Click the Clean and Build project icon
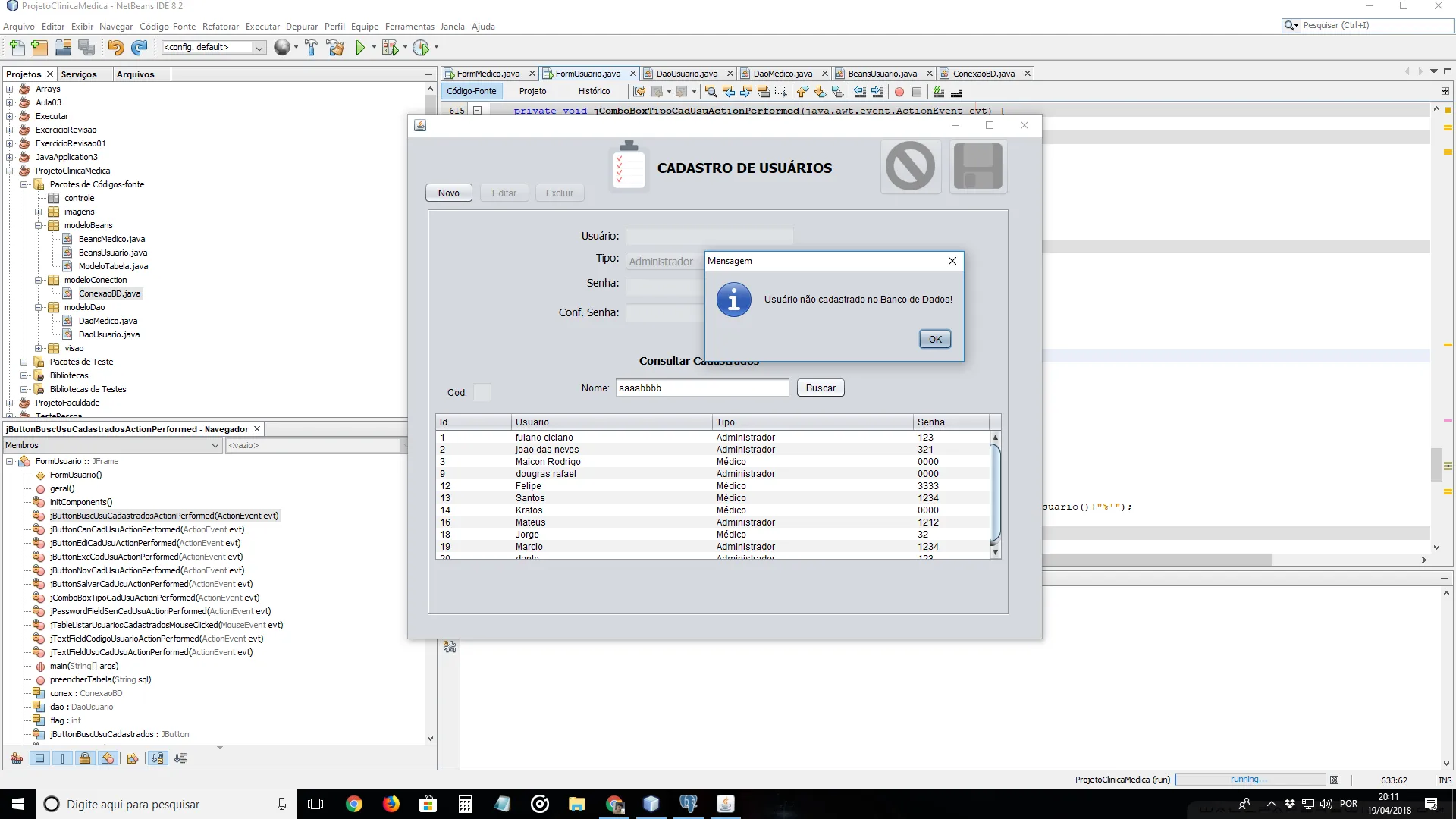This screenshot has height=819, width=1456. 334,48
